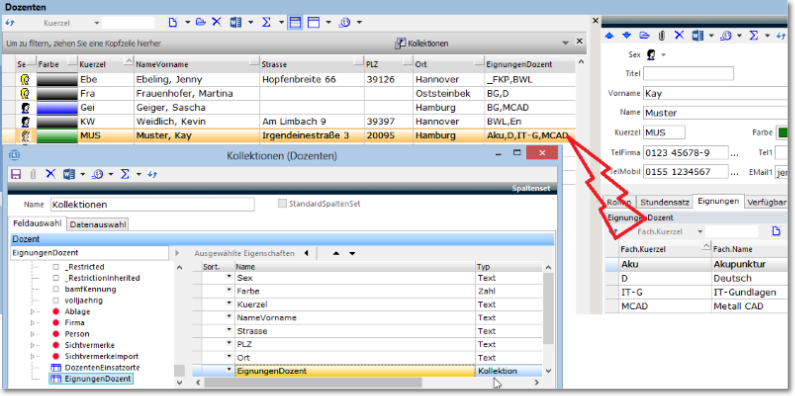The width and height of the screenshot is (795, 396).
Task: Check bamfKennung field checkbox
Action: (x=56, y=289)
